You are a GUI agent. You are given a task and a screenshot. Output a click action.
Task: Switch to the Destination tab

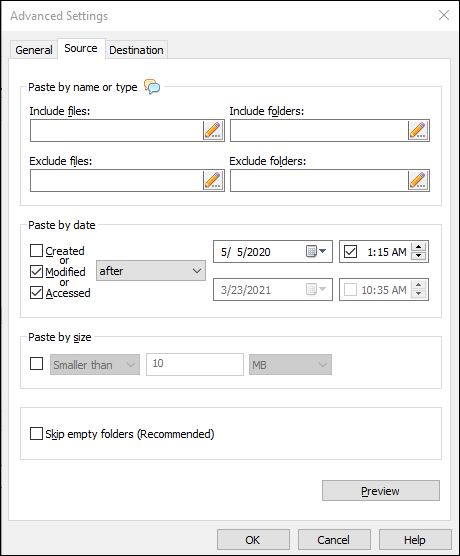point(136,50)
